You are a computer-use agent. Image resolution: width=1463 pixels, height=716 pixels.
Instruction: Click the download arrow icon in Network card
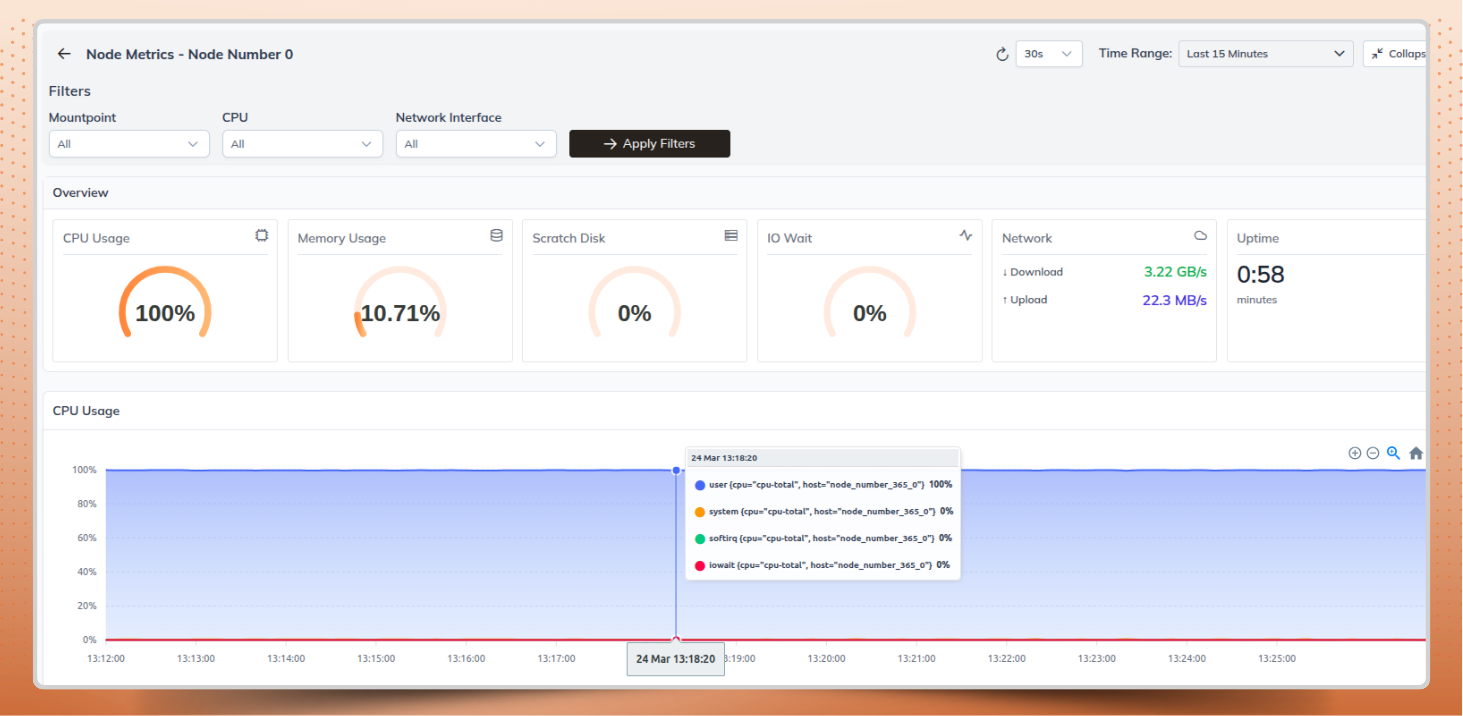[x=1005, y=271]
